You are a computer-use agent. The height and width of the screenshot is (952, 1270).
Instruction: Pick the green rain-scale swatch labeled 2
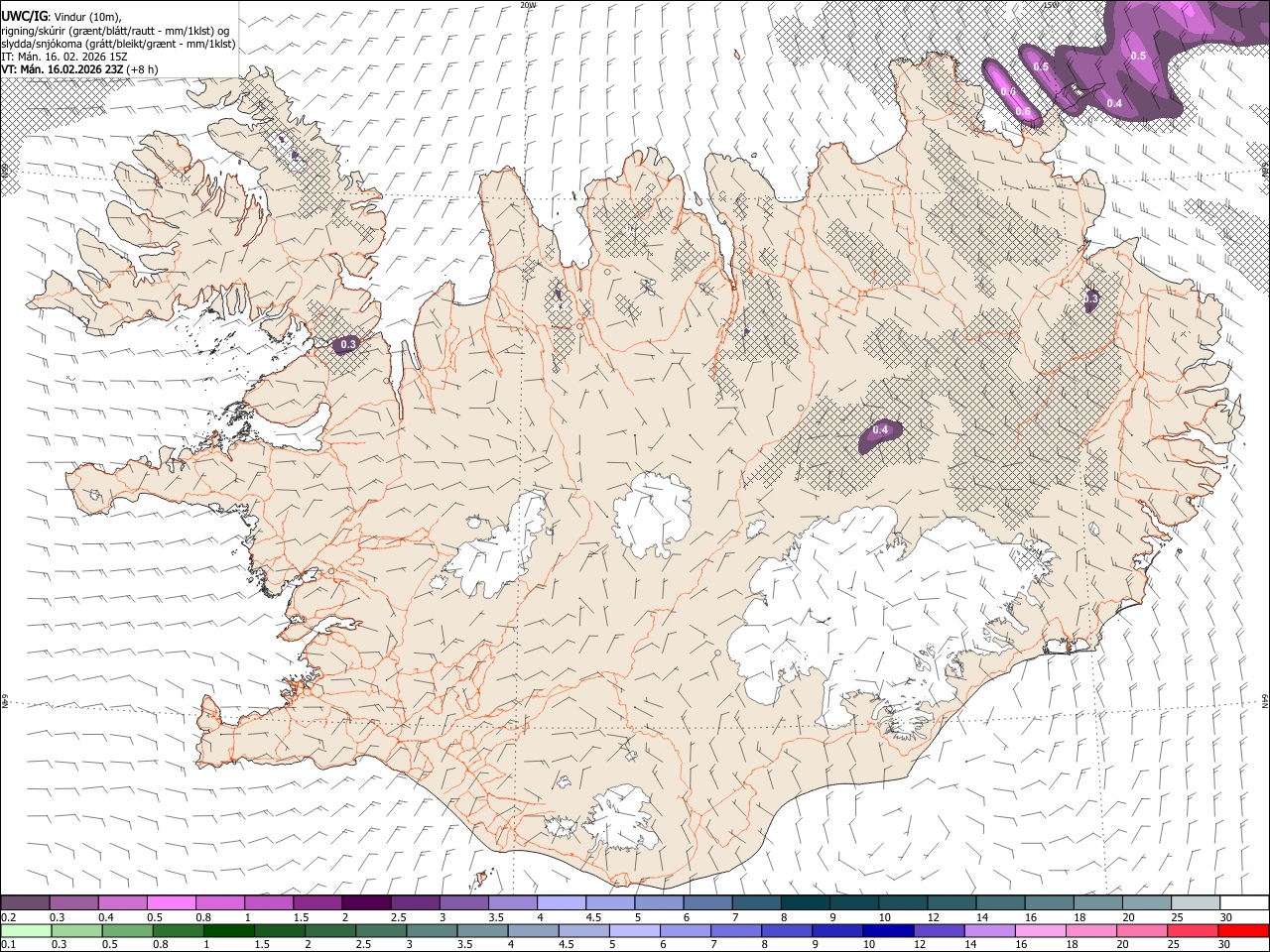tap(330, 930)
